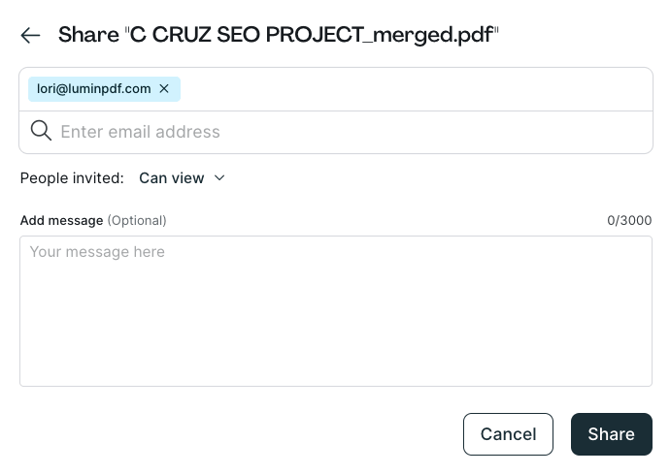Screen dimensions: 670x474
Task: Click the Add message label
Action: (x=61, y=220)
